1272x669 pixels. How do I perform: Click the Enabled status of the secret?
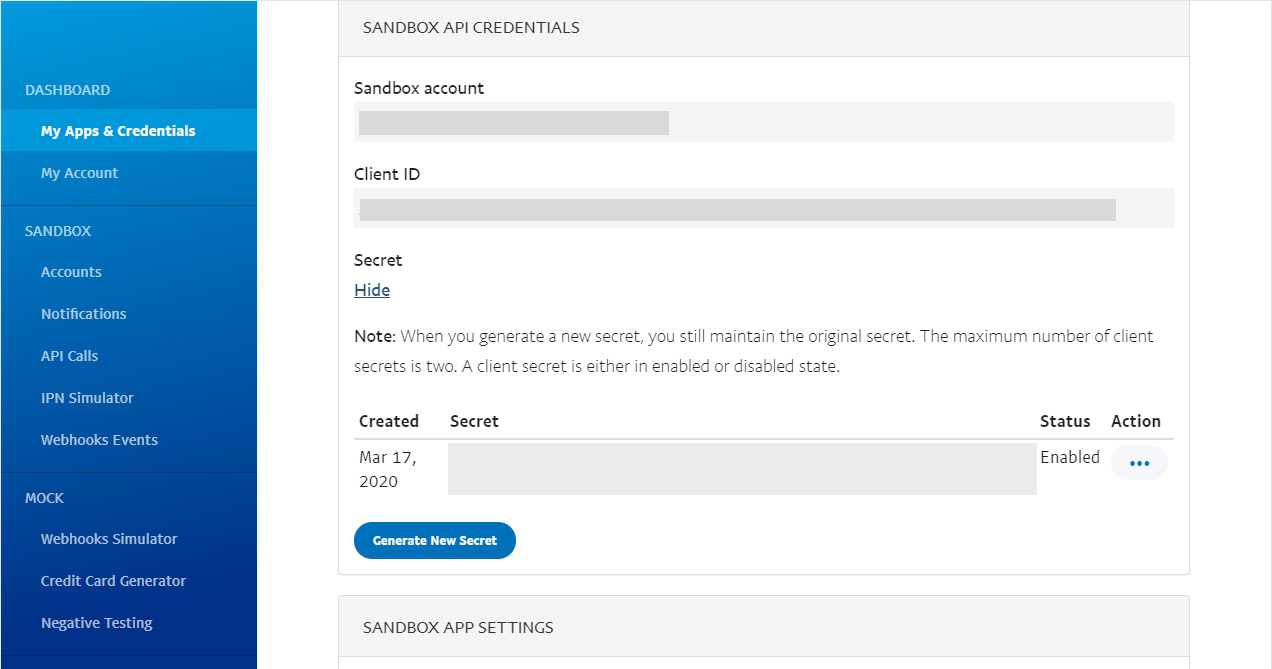(x=1069, y=457)
